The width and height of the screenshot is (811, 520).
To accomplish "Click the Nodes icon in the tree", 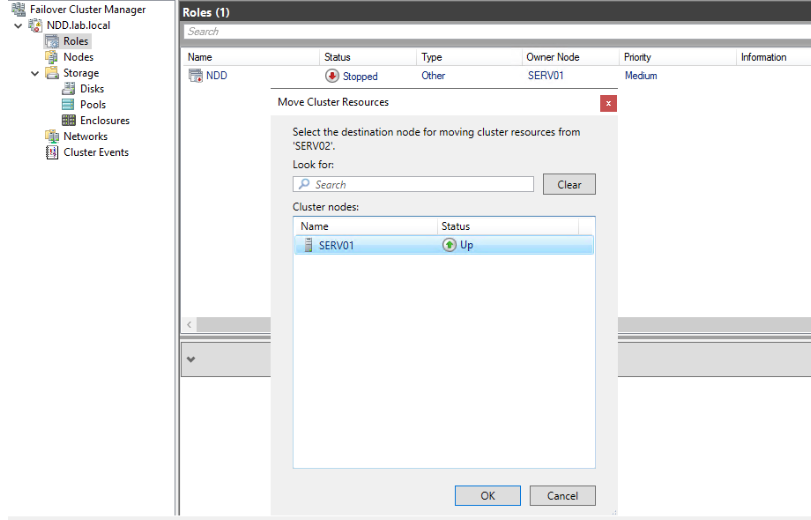I will (x=52, y=57).
